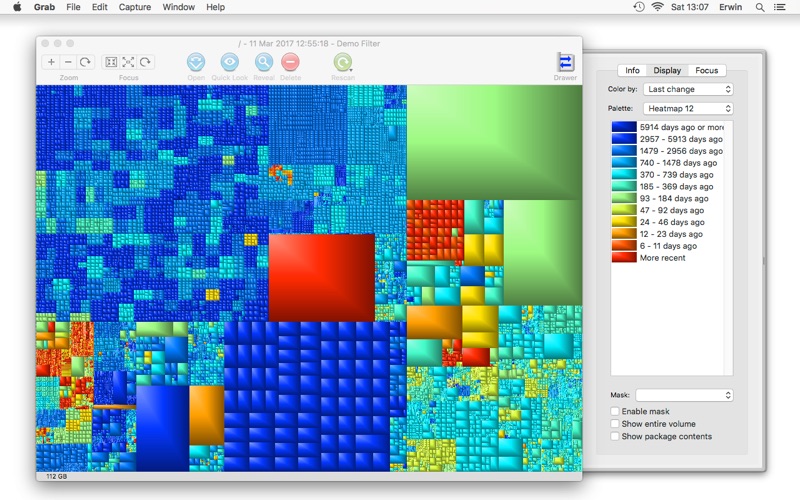Enable the mask checkbox
Image resolution: width=800 pixels, height=500 pixels.
[x=615, y=411]
